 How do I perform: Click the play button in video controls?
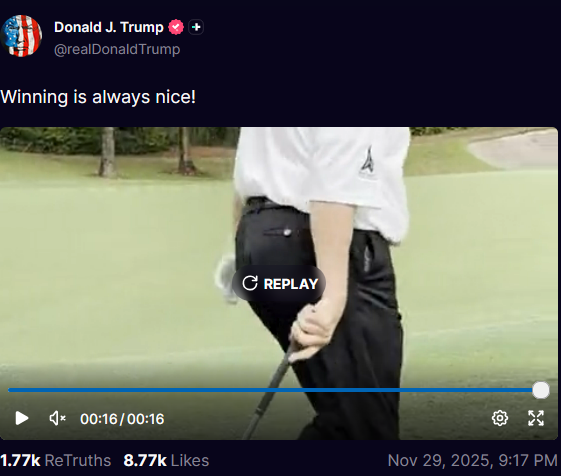point(22,418)
